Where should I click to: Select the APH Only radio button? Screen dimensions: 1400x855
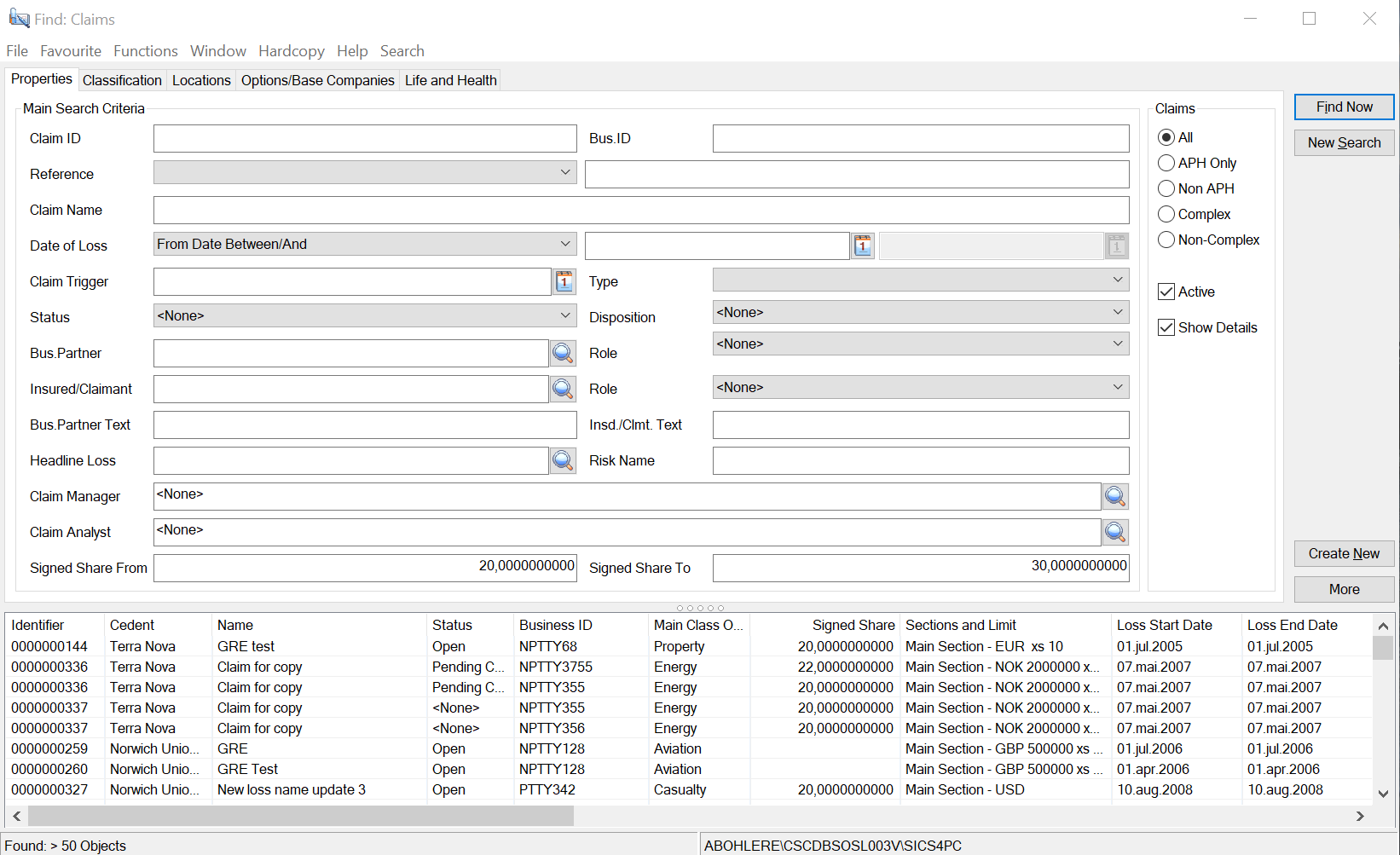click(x=1166, y=163)
